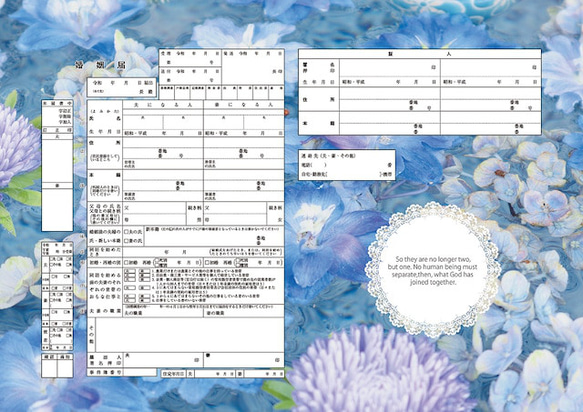
Task: Click the 夫の職業 field
Action: point(163,313)
